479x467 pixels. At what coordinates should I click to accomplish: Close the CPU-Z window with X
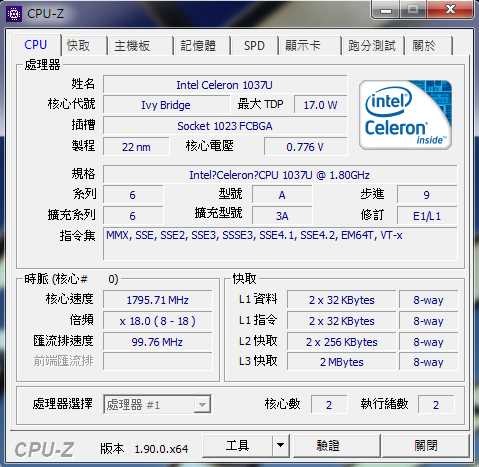450,10
